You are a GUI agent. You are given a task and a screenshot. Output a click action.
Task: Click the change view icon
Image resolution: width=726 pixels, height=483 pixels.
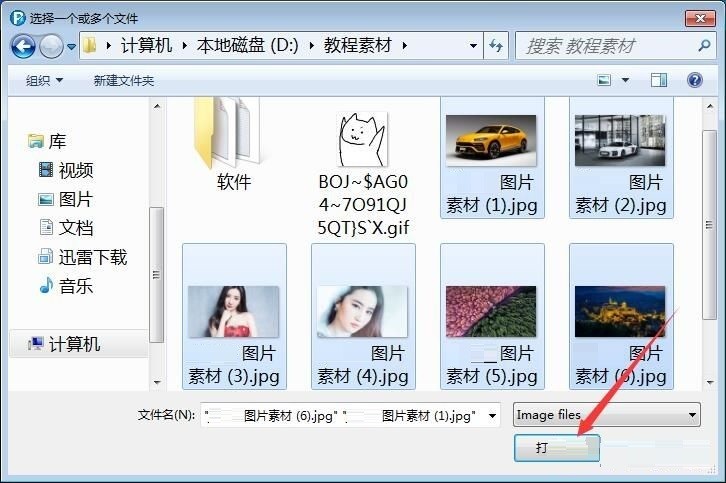click(604, 81)
